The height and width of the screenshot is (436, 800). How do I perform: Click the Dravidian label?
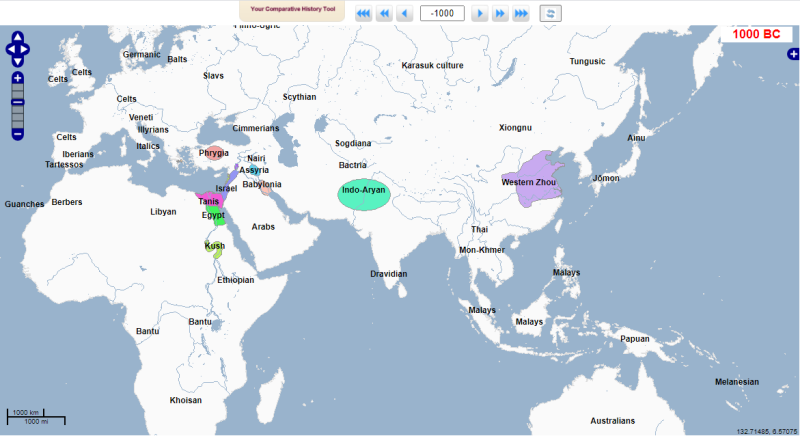(x=389, y=274)
